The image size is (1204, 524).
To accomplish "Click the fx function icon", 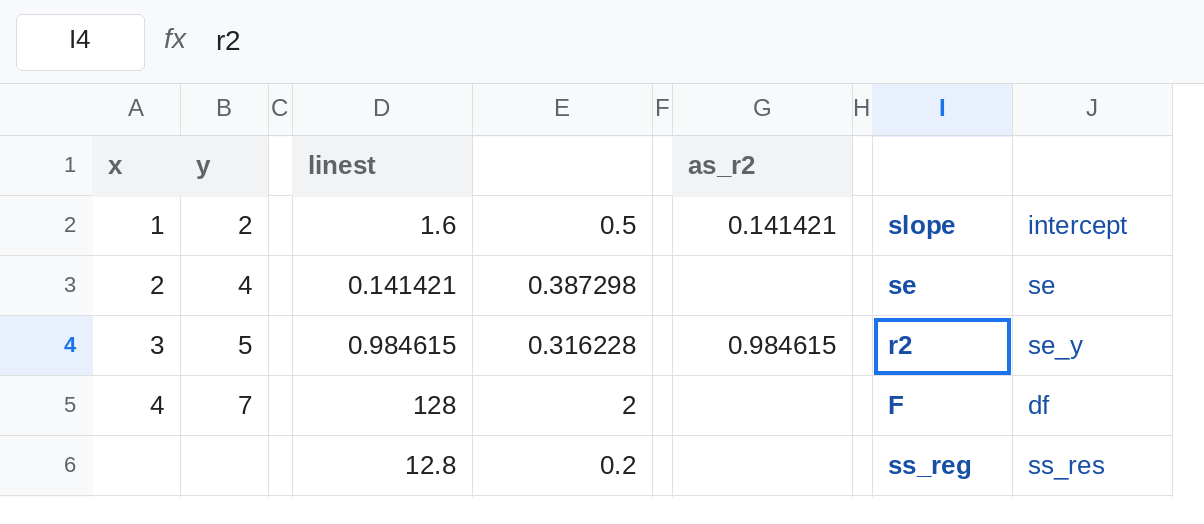I will point(175,40).
